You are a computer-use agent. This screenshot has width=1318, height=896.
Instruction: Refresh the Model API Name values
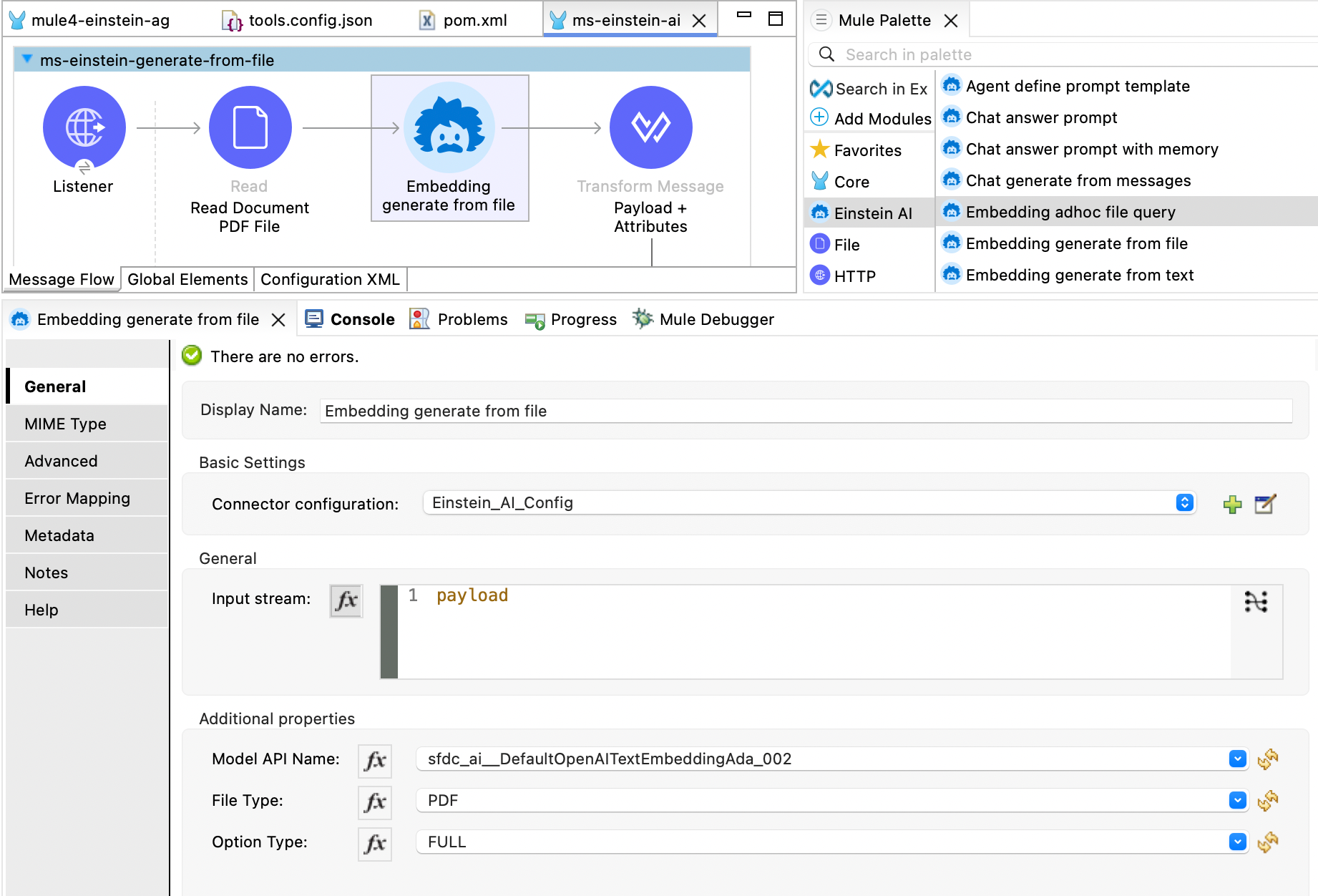pyautogui.click(x=1268, y=759)
